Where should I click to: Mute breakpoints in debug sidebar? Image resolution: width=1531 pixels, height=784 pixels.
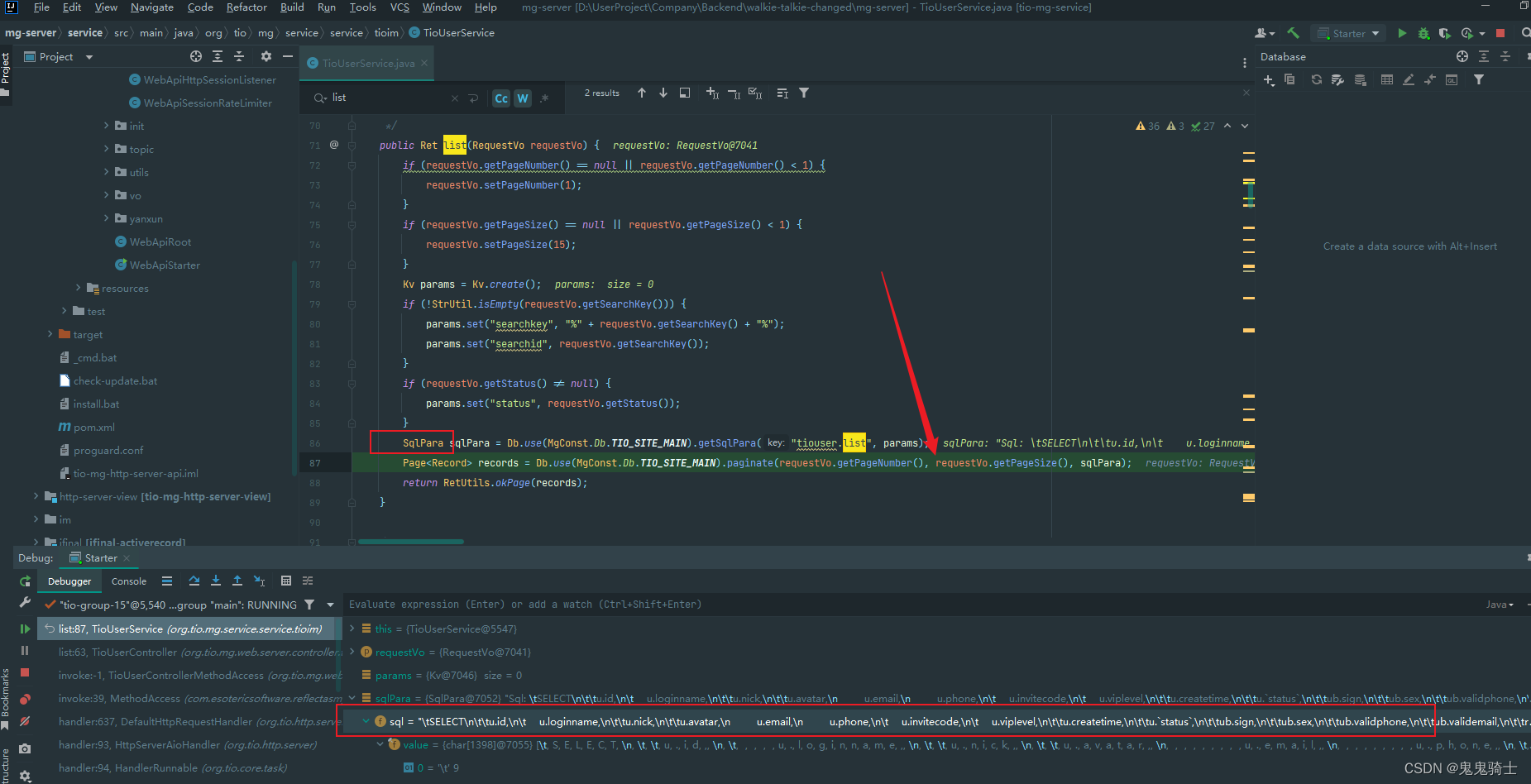pos(25,721)
